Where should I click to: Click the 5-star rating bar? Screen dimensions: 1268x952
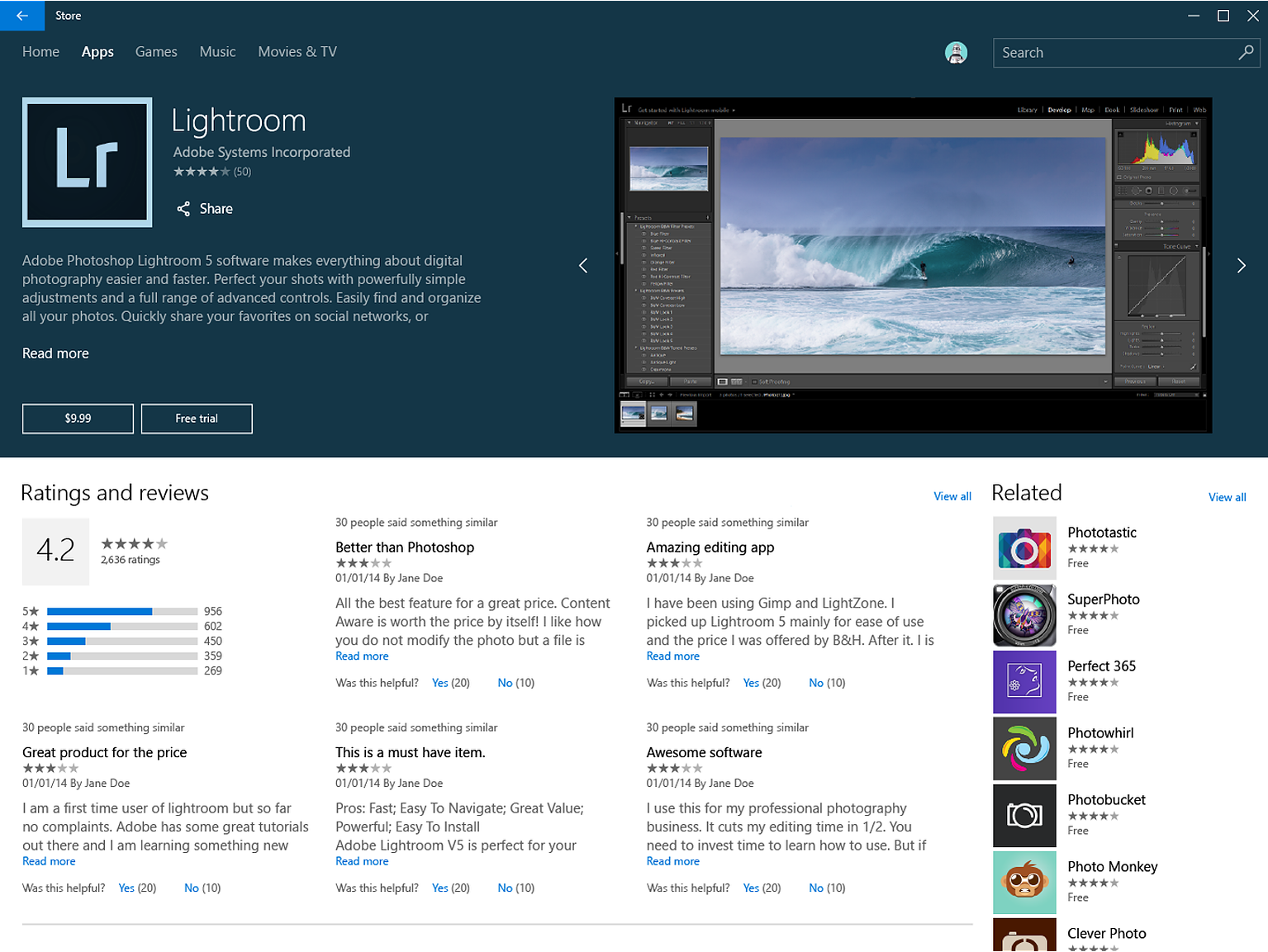(122, 612)
